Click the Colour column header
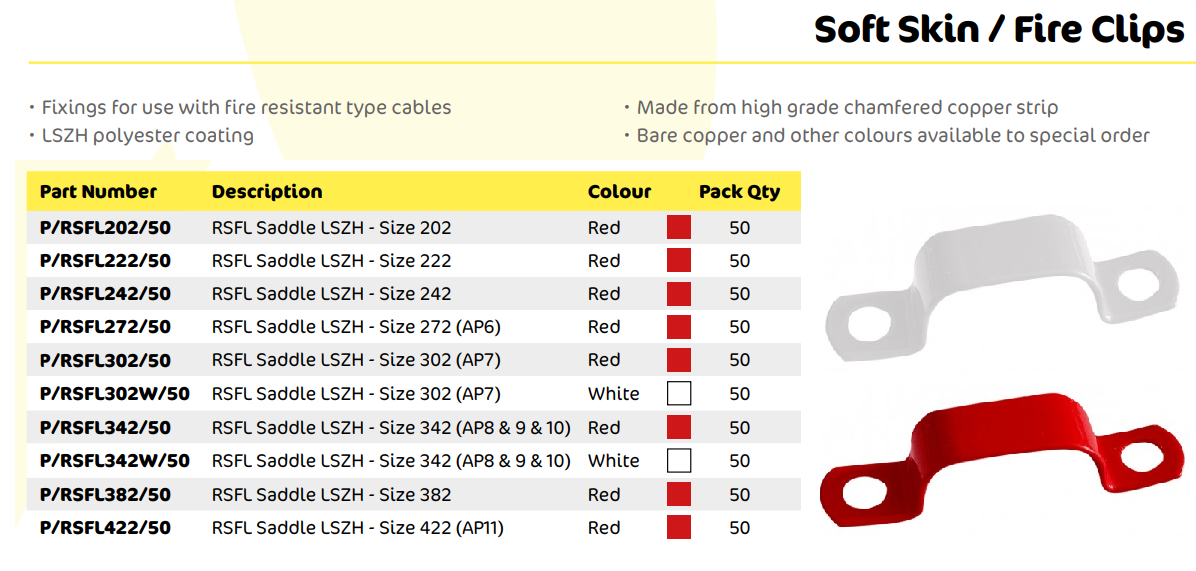Viewport: 1196px width, 571px height. [x=619, y=192]
